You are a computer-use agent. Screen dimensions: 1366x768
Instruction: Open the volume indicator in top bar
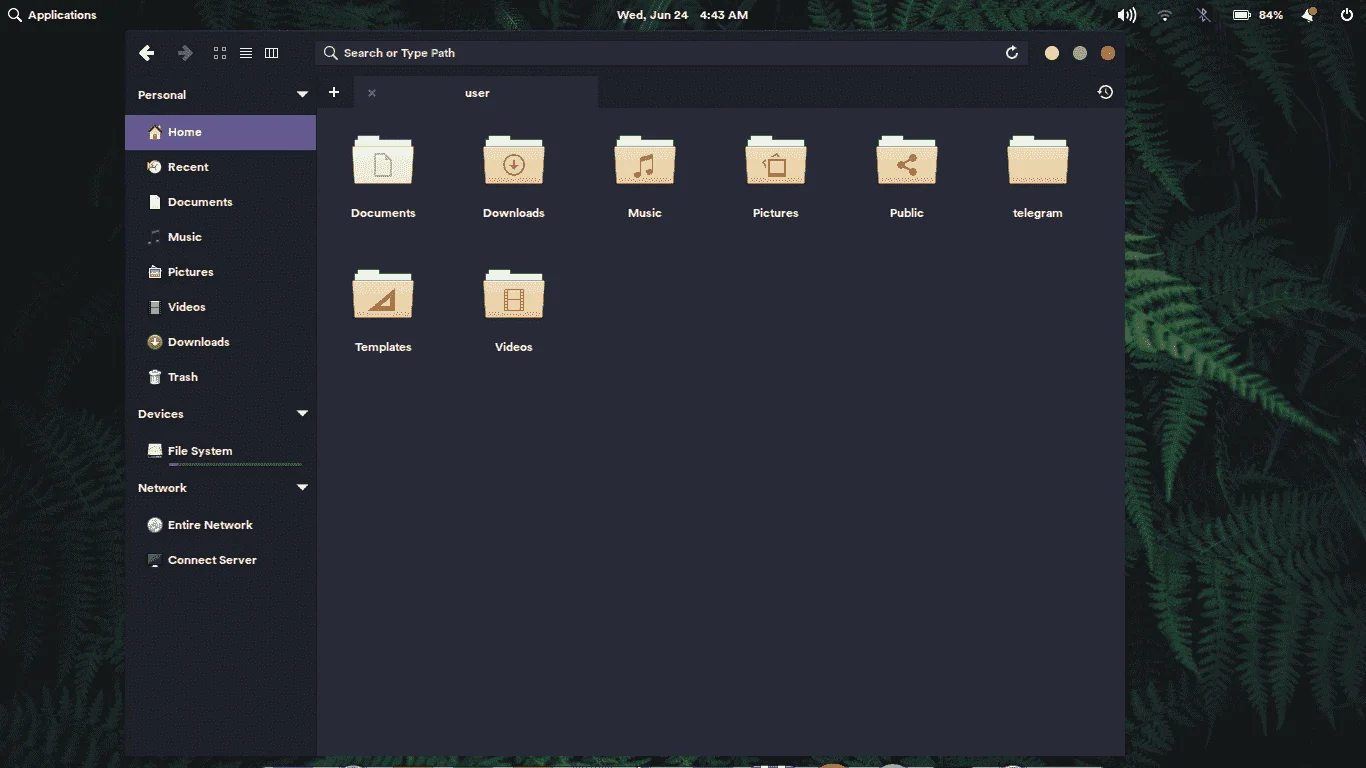click(x=1127, y=15)
